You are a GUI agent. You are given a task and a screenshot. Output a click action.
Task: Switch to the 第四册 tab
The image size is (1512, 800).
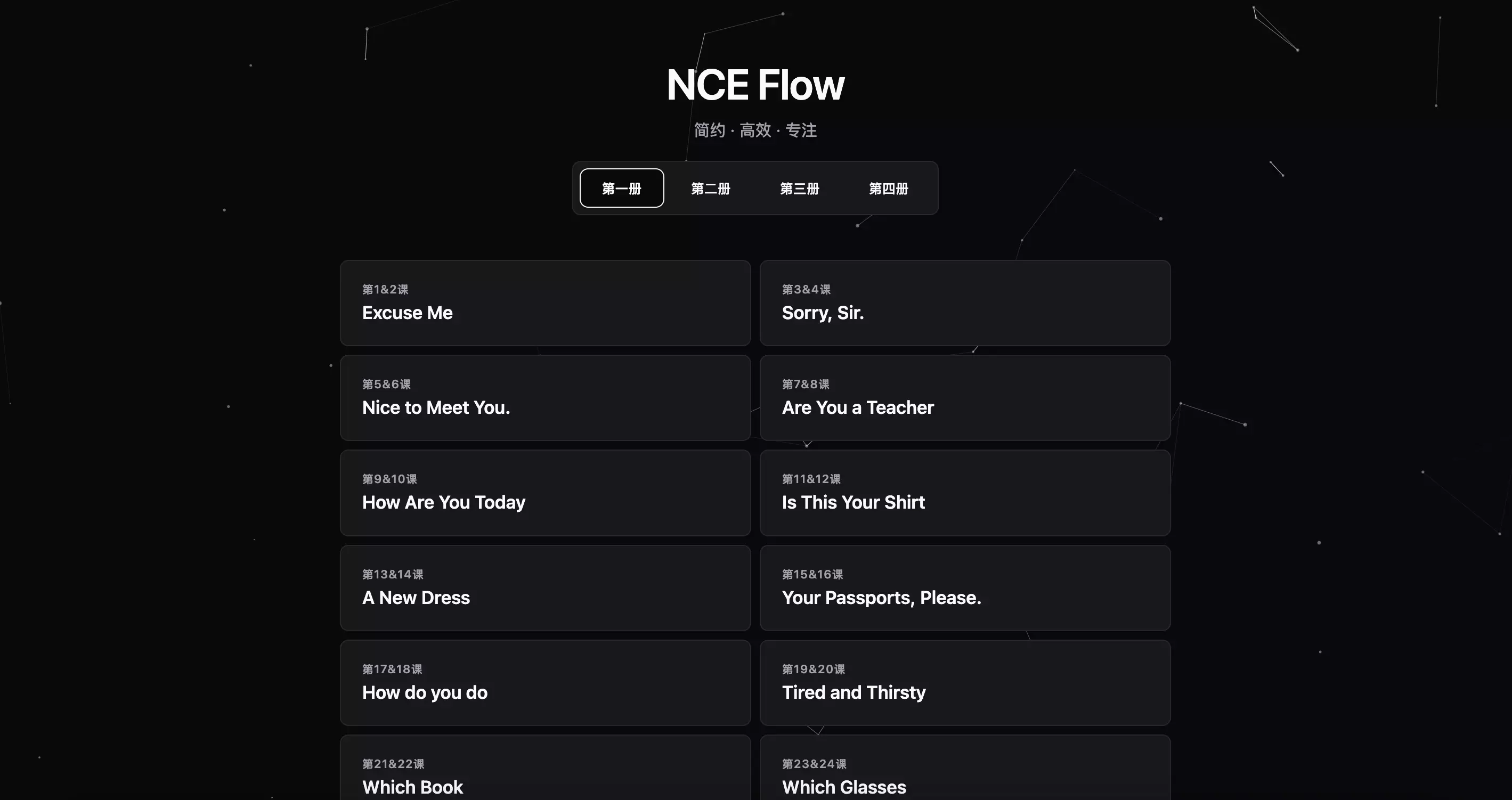tap(888, 188)
